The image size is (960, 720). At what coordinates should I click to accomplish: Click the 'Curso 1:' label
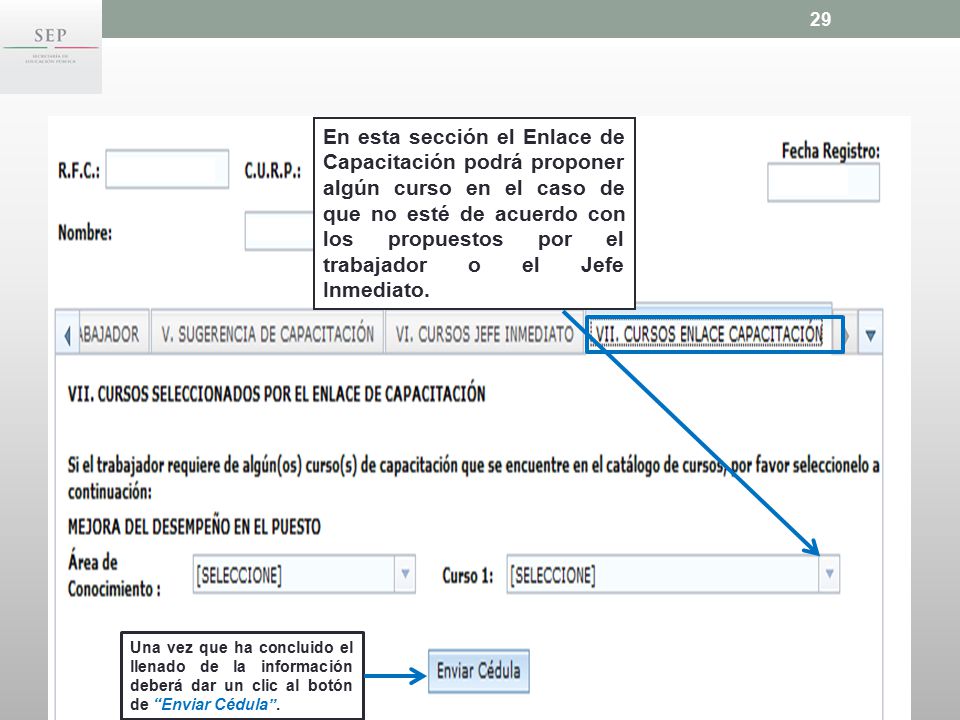coord(468,576)
